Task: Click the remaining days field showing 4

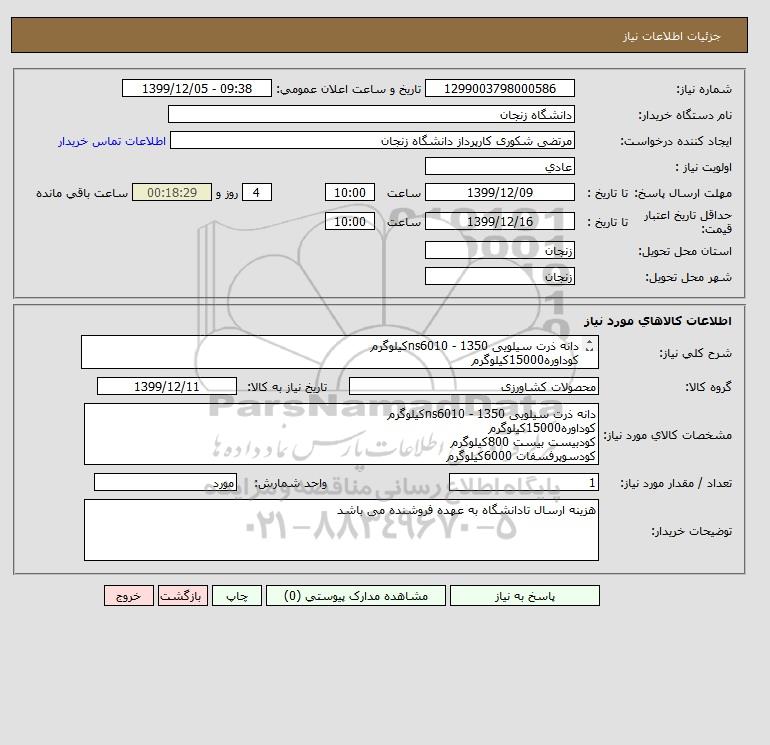Action: tap(256, 193)
